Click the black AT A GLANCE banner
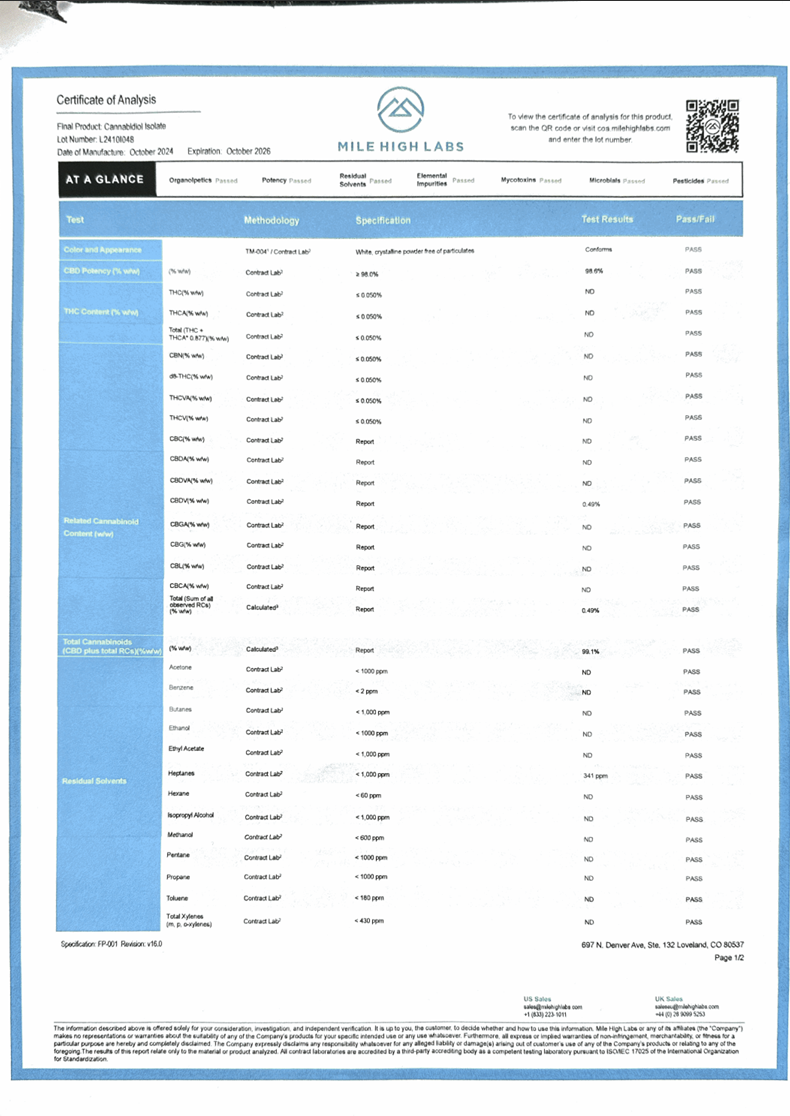The height and width of the screenshot is (1116, 790). pos(104,180)
